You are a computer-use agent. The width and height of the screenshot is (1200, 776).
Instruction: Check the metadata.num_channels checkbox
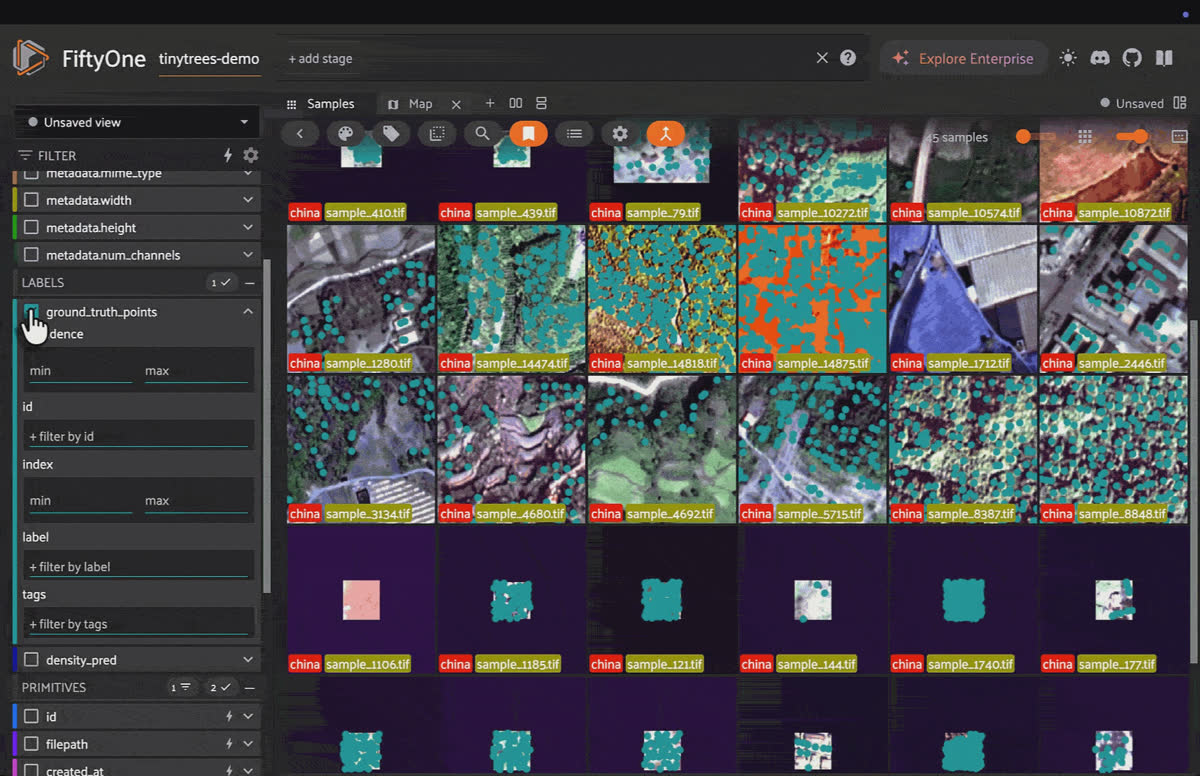[31, 255]
